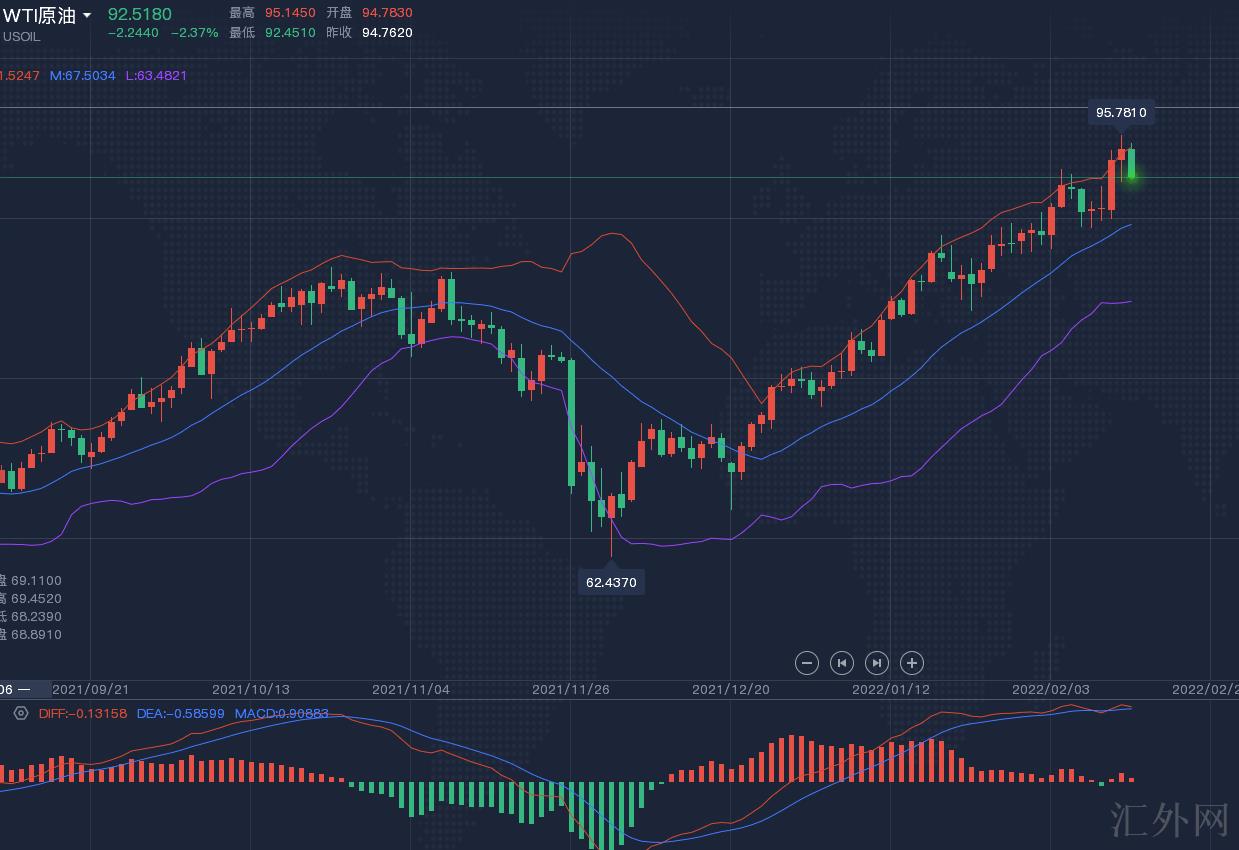Select the Bollinger middle band M:67.5034 label
Image resolution: width=1239 pixels, height=850 pixels.
click(82, 76)
